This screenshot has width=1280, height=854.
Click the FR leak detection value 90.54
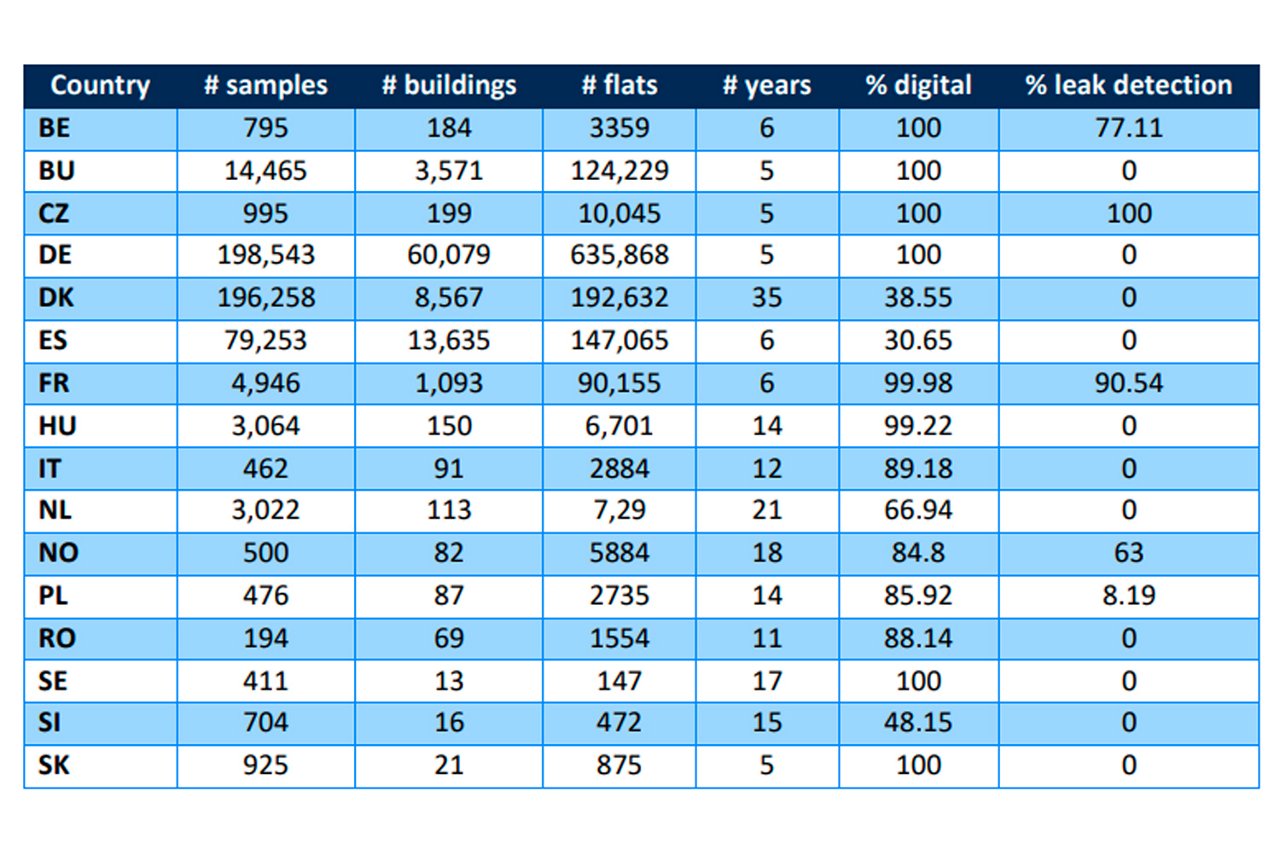tap(1128, 383)
